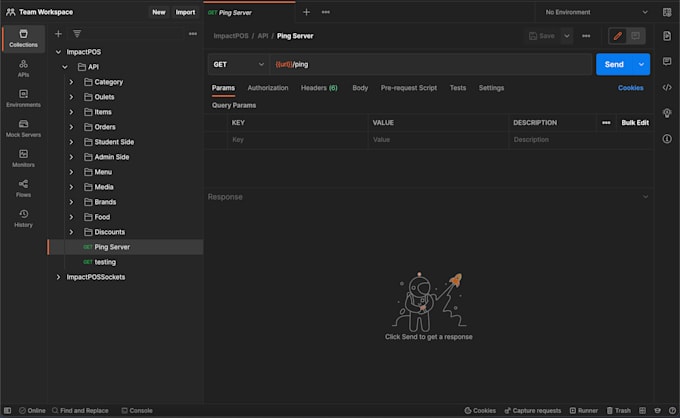Switch to comment mode icon
Screen dimensions: 680x418
[x=636, y=36]
